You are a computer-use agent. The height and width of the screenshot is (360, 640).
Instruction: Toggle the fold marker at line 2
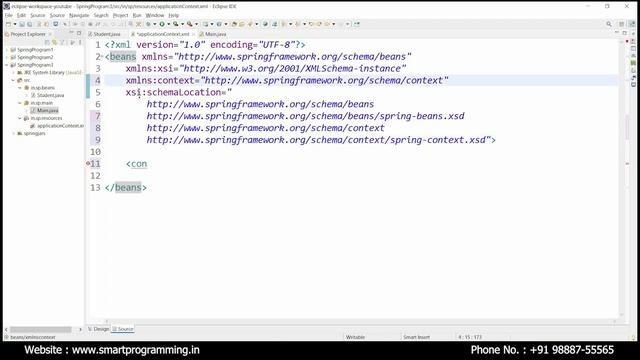[x=102, y=56]
